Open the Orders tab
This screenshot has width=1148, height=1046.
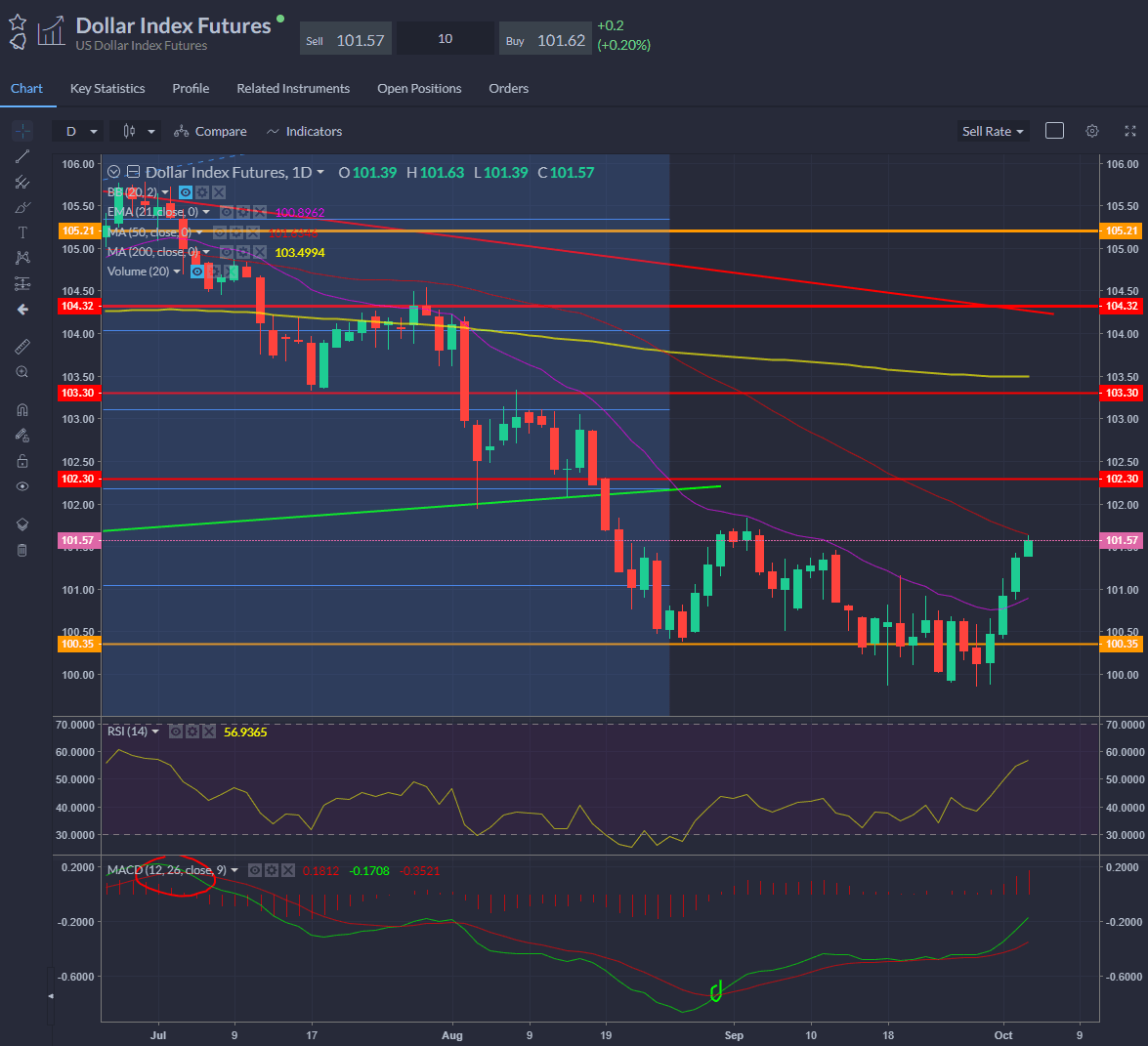pos(509,89)
